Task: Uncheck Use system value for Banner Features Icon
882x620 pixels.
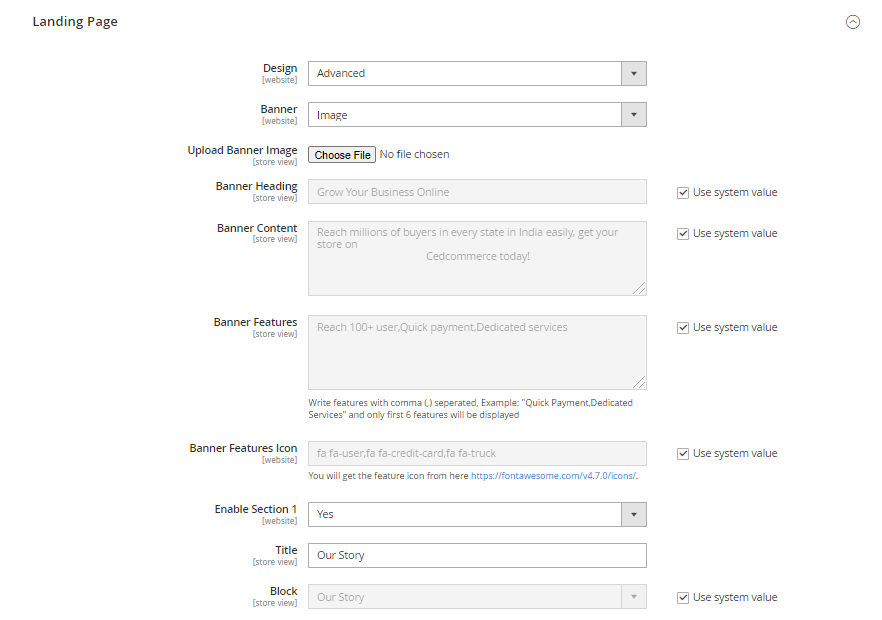Action: 683,454
